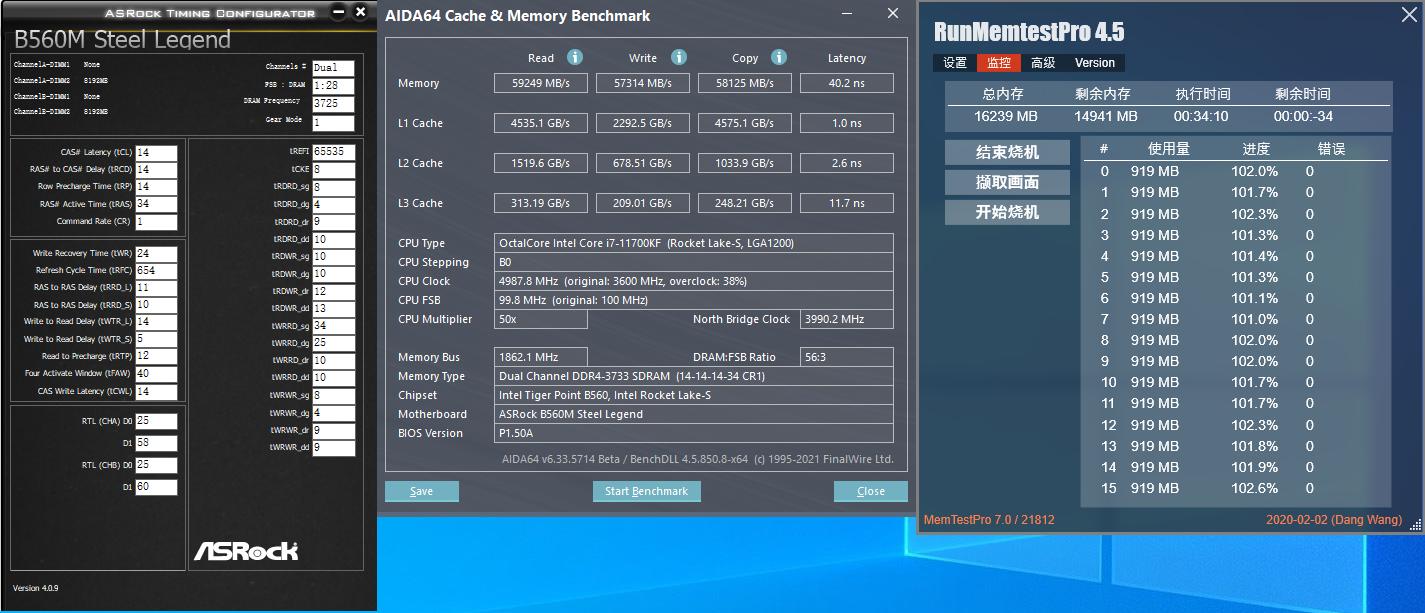Click the Copy info icon in AIDA64

tap(780, 57)
